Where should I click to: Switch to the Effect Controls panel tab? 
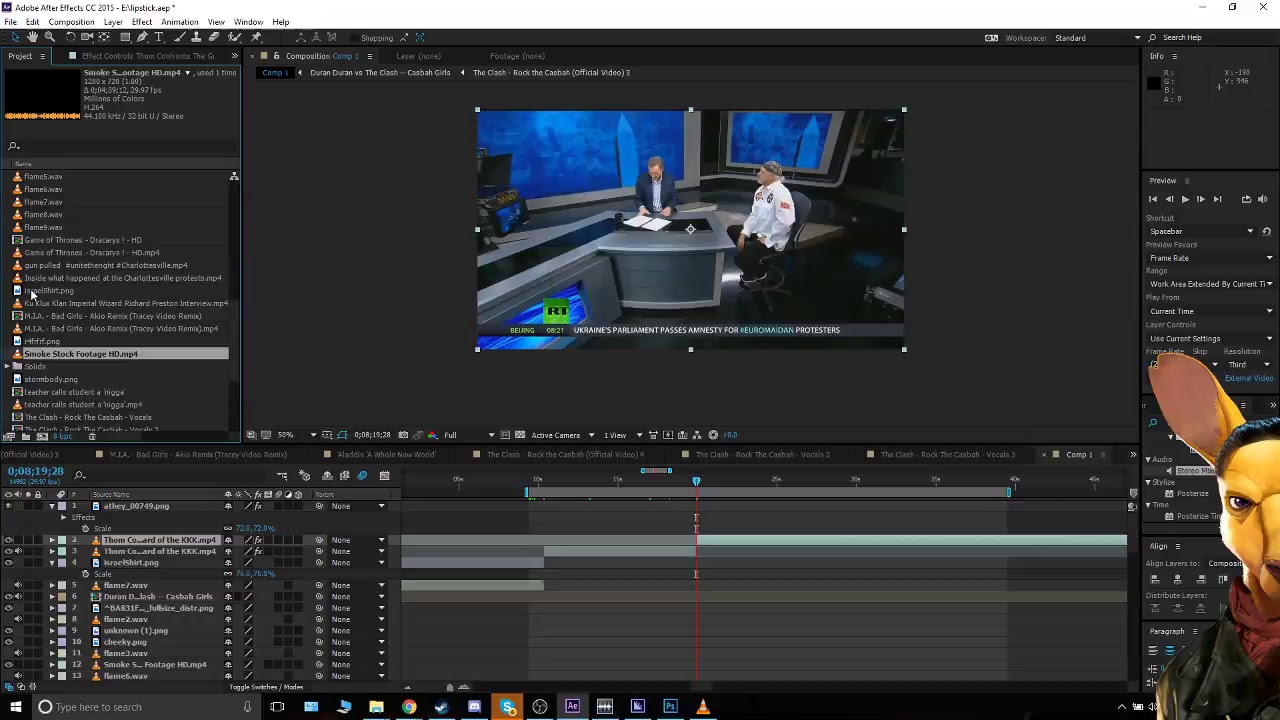point(147,56)
